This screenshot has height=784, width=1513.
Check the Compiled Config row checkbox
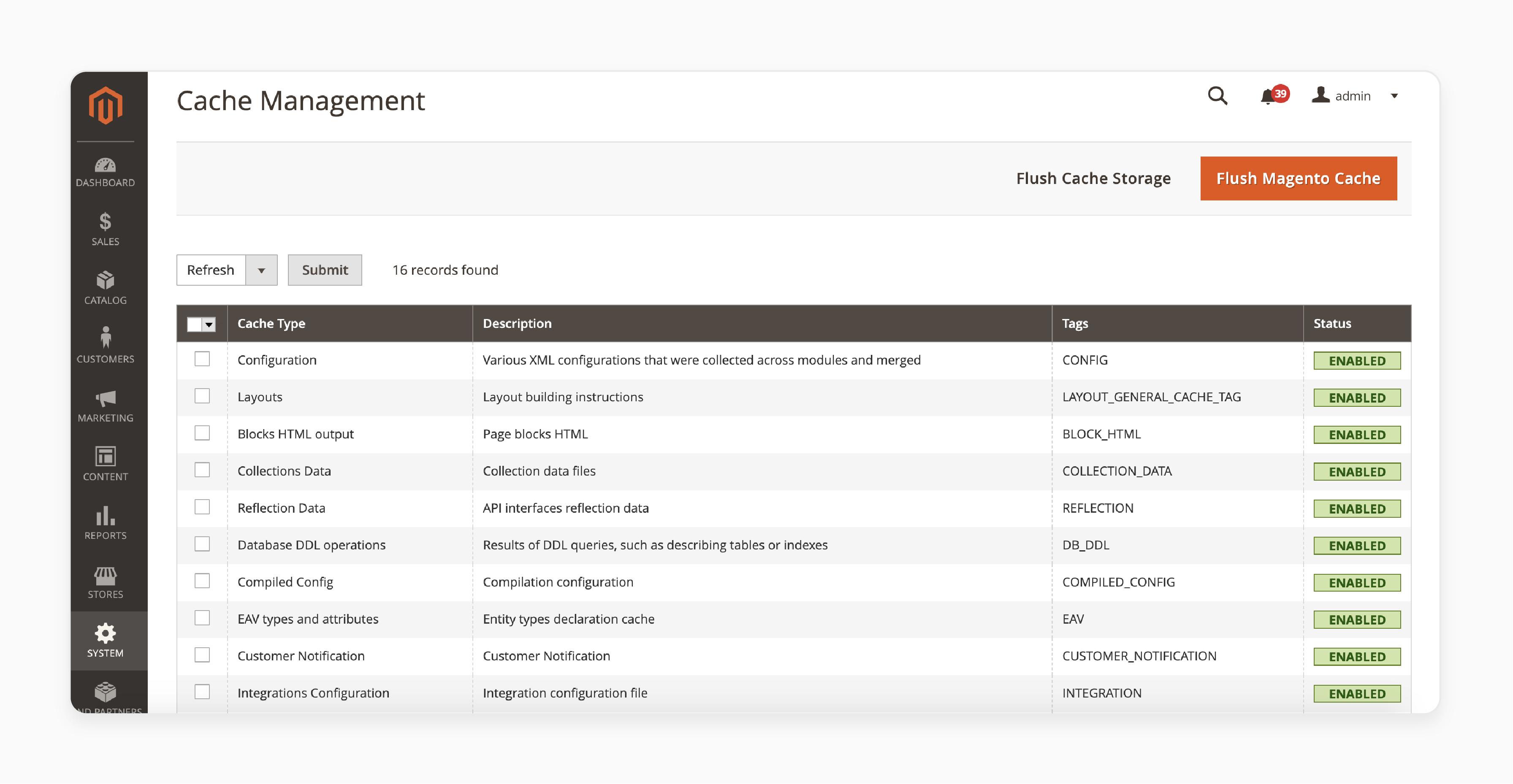[202, 581]
